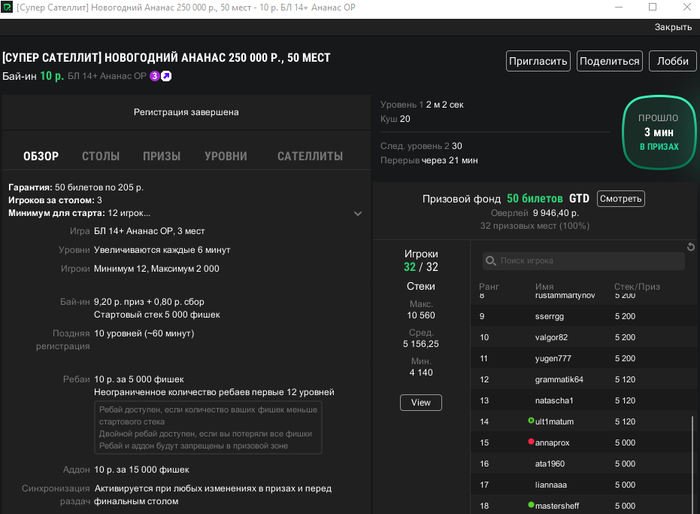This screenshot has height=514, width=700.
Task: Click Смотреть next to prize pool
Action: 620,198
